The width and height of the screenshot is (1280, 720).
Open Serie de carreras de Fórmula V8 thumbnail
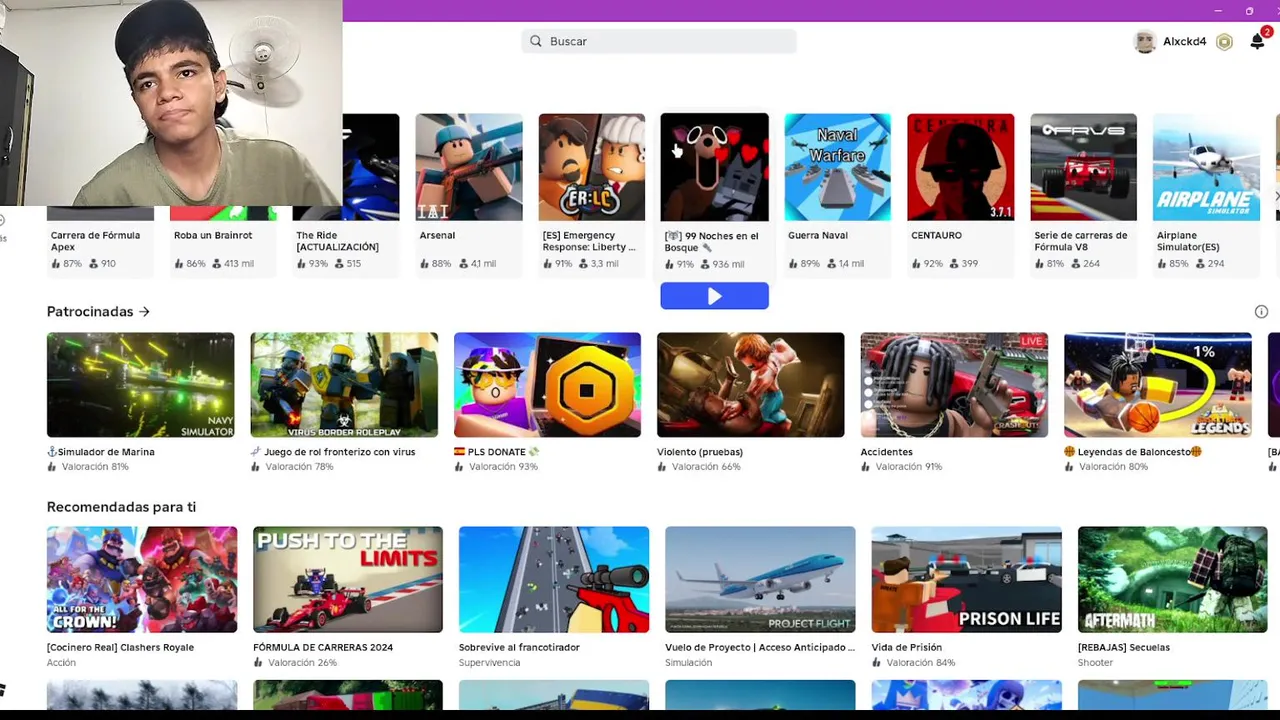coord(1084,167)
